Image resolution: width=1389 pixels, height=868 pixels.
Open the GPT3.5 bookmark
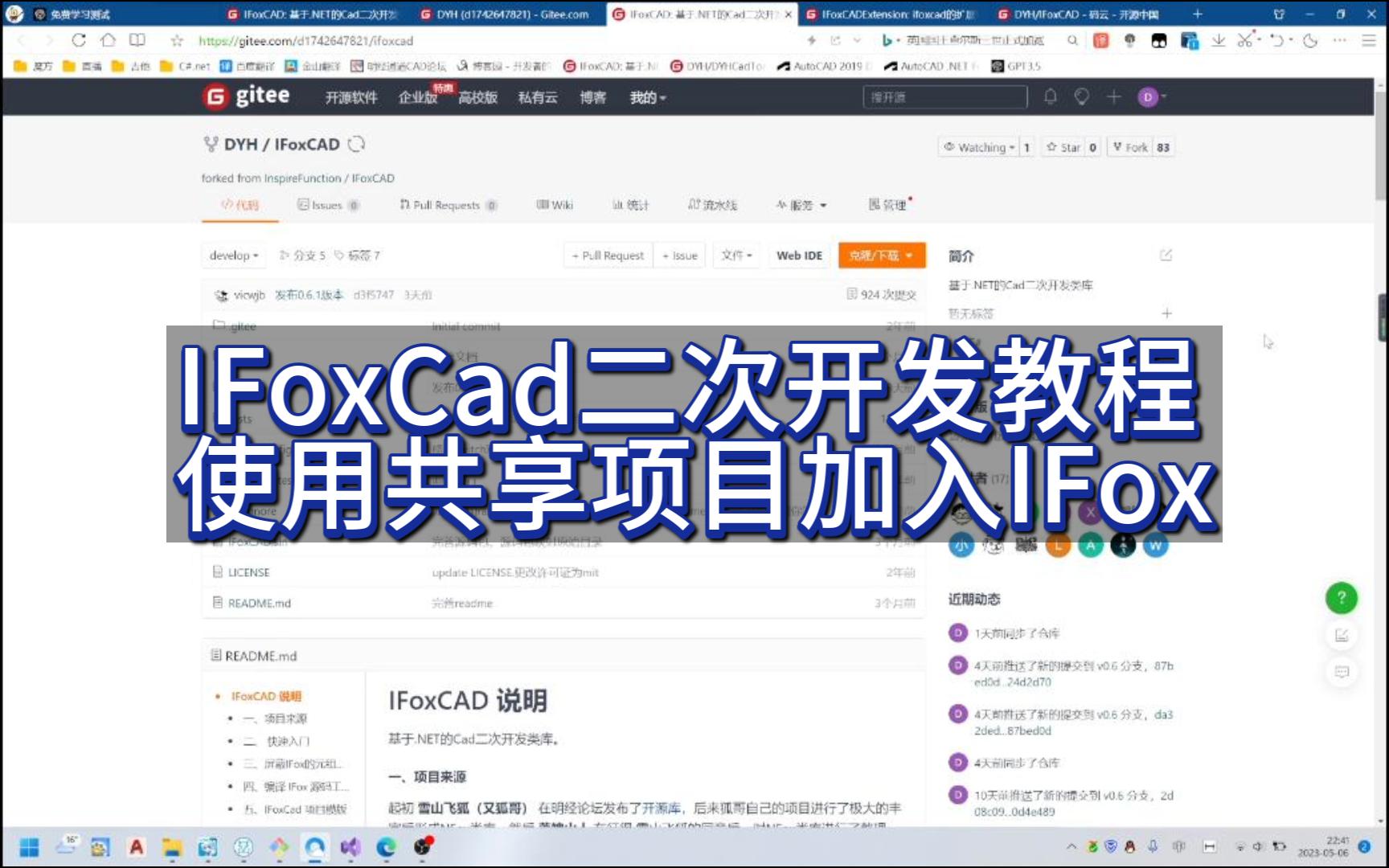1016,66
